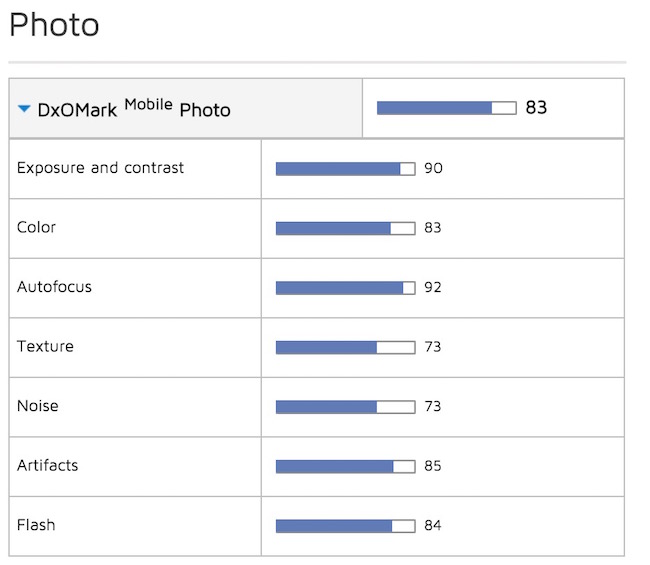Select the Exposure and contrast row label
This screenshot has height=565, width=650.
[100, 168]
